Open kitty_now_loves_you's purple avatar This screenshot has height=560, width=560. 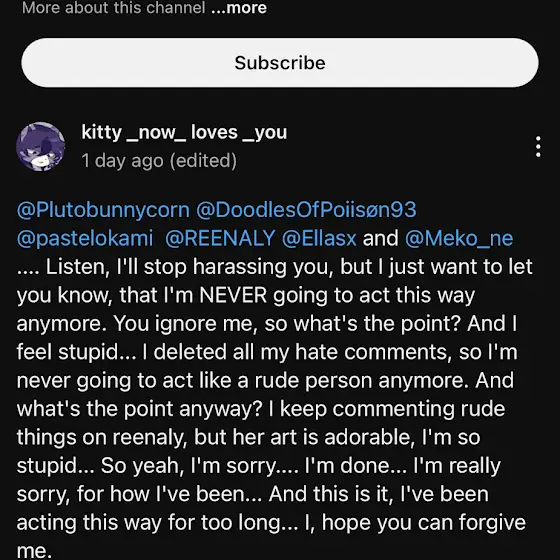click(40, 146)
